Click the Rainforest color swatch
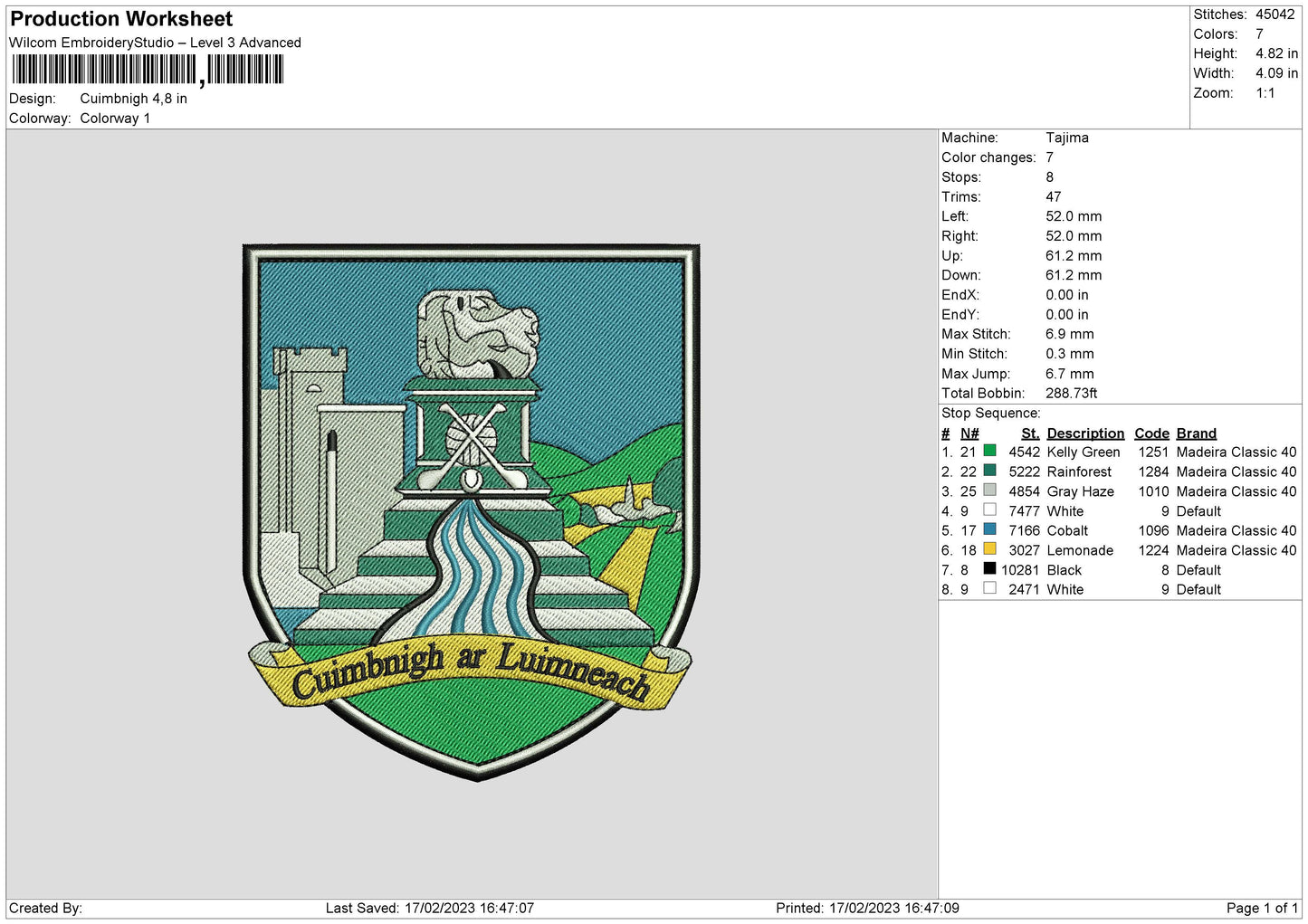 (x=989, y=471)
